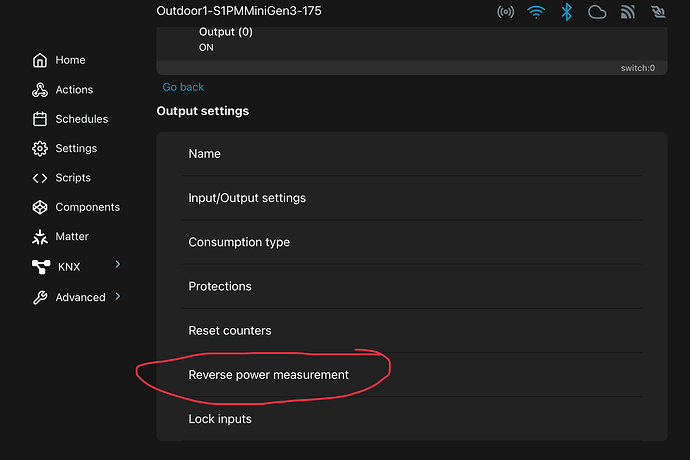Open the Scripts code-brackets icon
Screen dimensions: 690x460
click(x=40, y=178)
